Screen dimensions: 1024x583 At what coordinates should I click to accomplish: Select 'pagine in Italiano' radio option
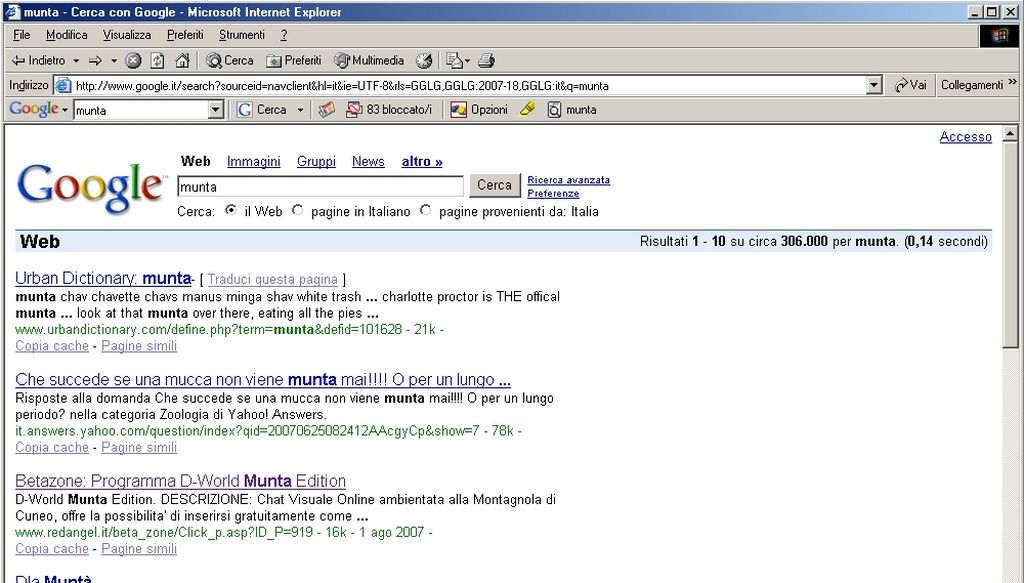tap(297, 211)
